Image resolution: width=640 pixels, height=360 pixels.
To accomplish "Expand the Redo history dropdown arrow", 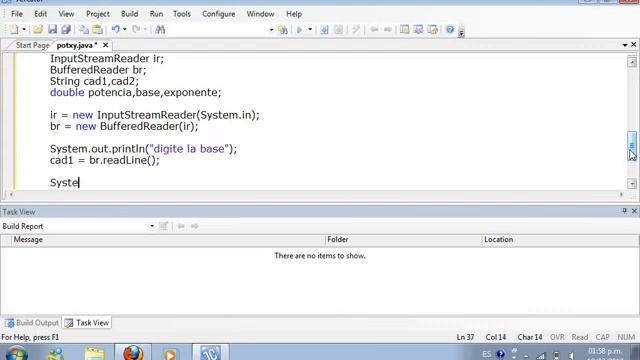I will [145, 29].
